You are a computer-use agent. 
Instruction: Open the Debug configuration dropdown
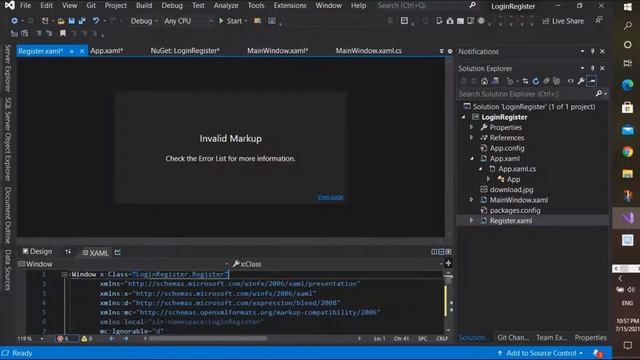pyautogui.click(x=144, y=21)
